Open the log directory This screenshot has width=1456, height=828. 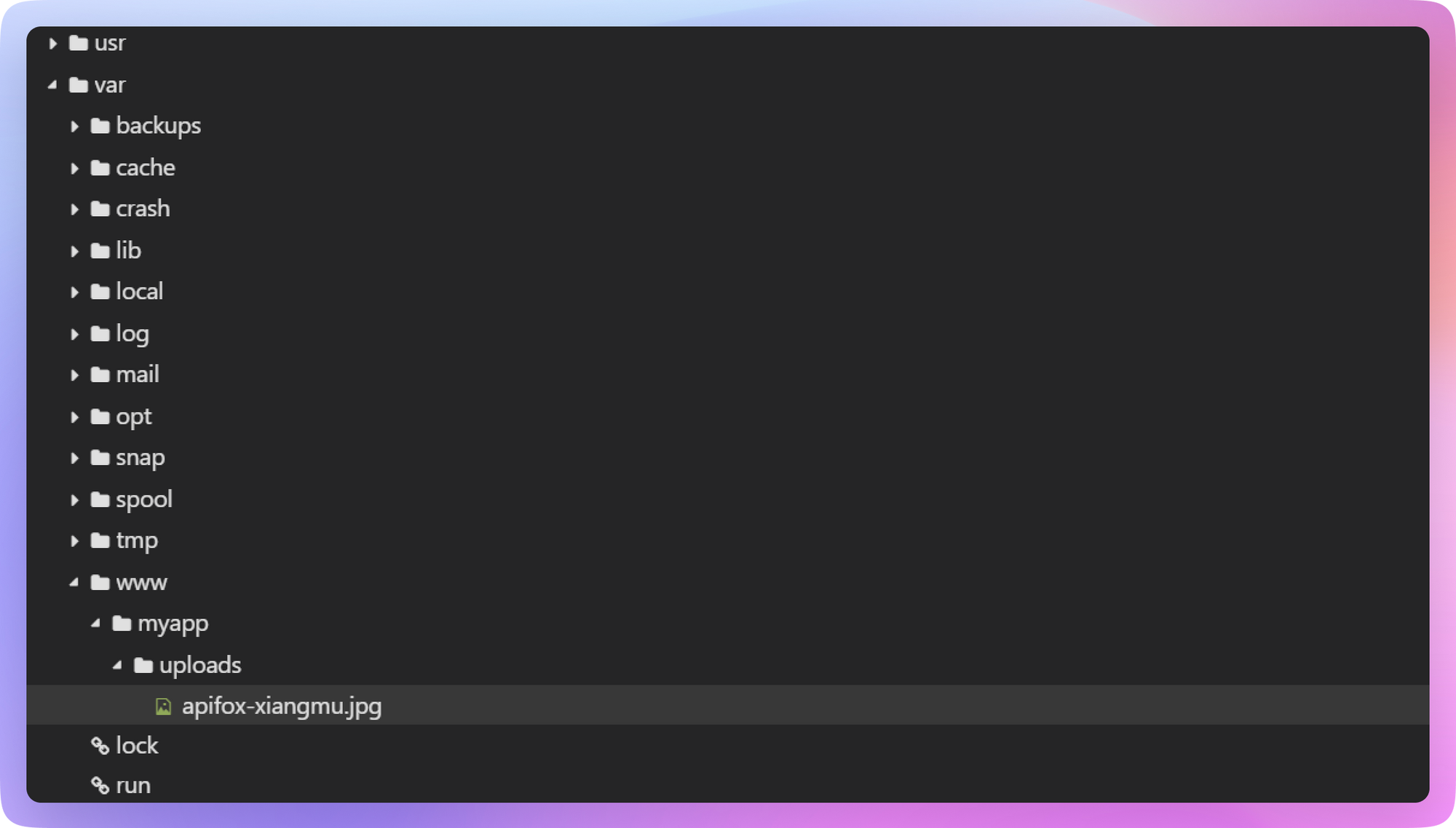(132, 333)
